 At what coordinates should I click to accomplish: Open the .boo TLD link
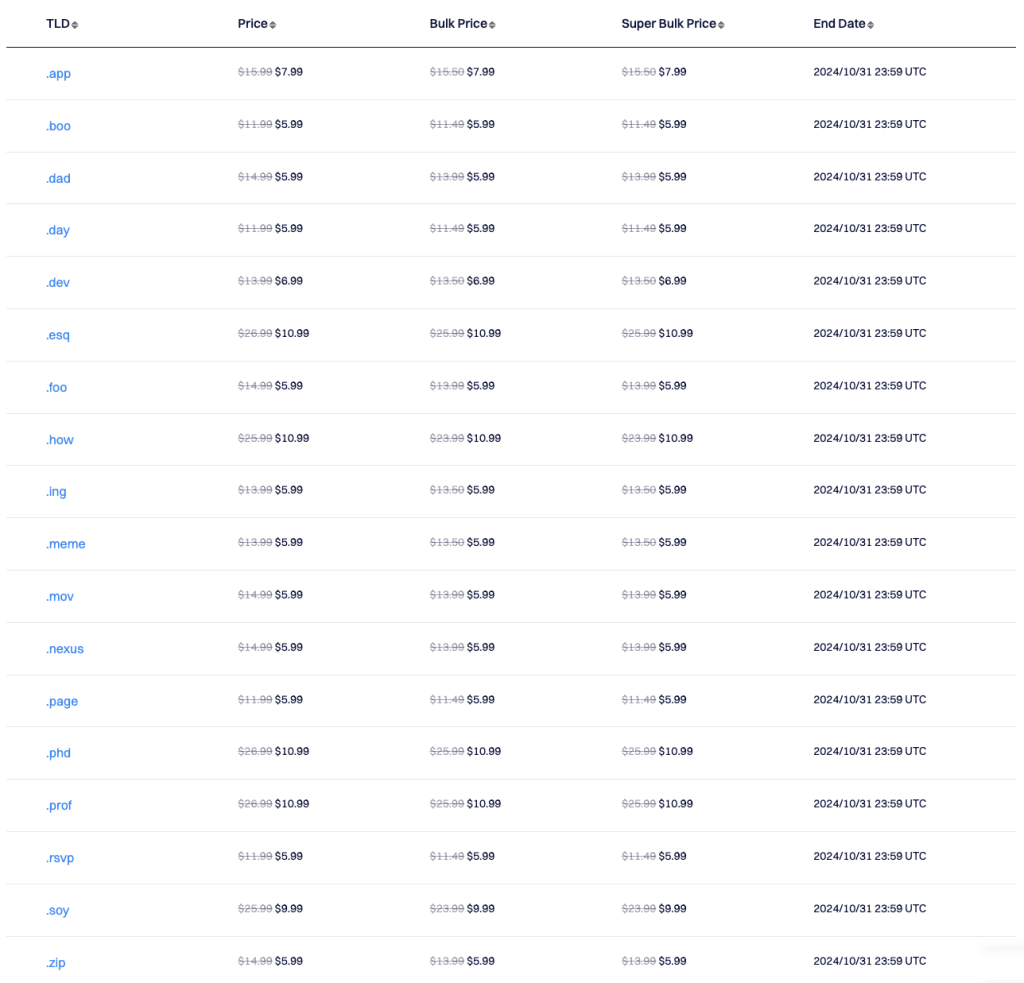(58, 126)
